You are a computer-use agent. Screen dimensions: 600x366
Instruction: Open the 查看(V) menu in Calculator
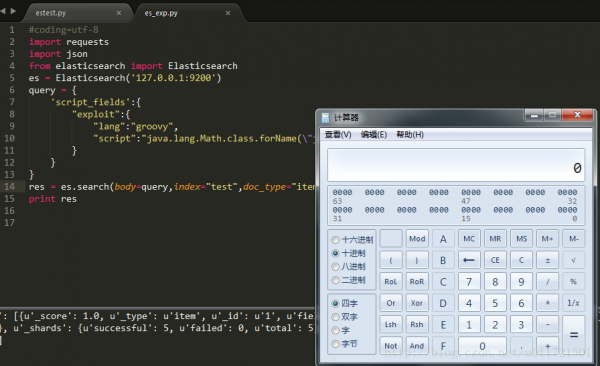pos(338,135)
